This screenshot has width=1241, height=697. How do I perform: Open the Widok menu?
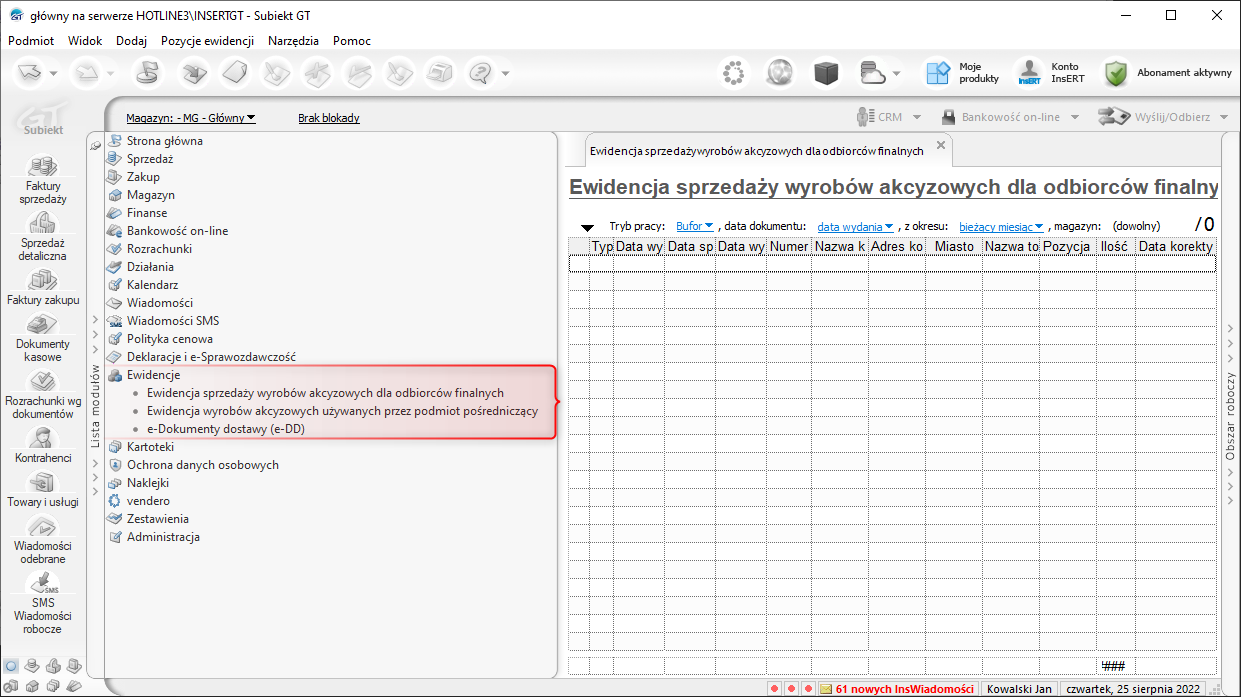(85, 41)
